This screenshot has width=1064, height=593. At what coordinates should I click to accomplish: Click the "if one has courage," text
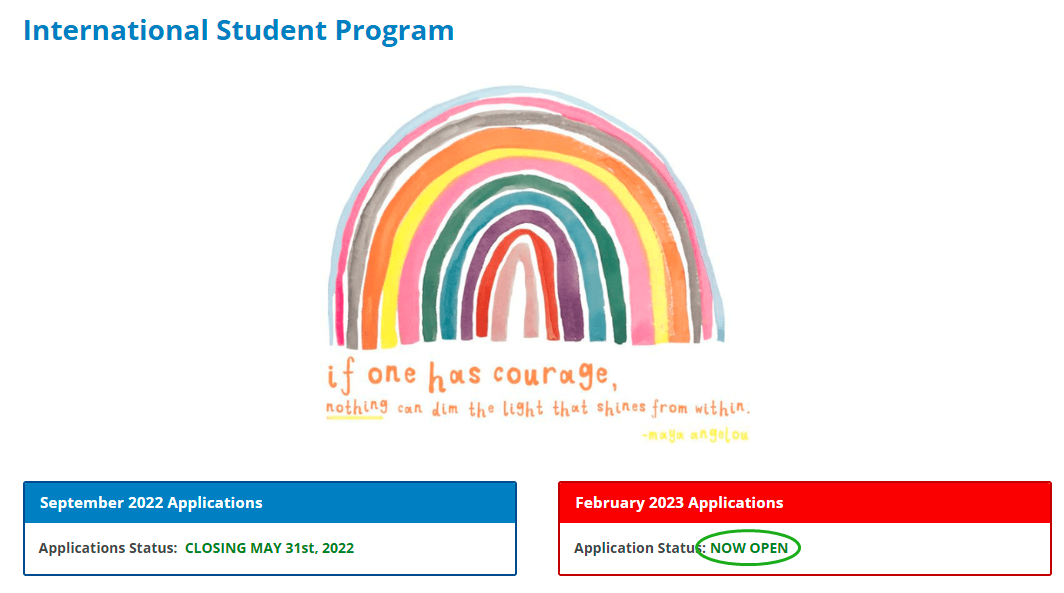[x=469, y=377]
